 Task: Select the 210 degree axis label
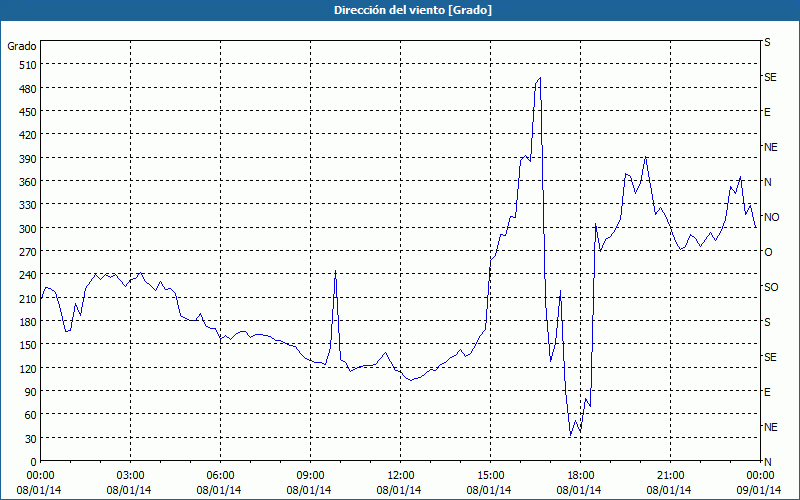[x=27, y=298]
